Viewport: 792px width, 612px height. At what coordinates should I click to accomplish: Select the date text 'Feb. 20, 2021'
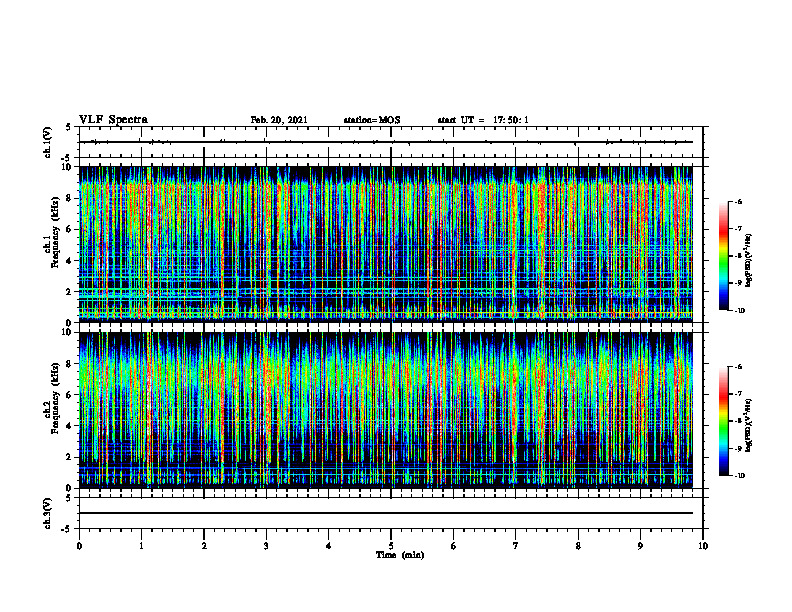pyautogui.click(x=279, y=120)
